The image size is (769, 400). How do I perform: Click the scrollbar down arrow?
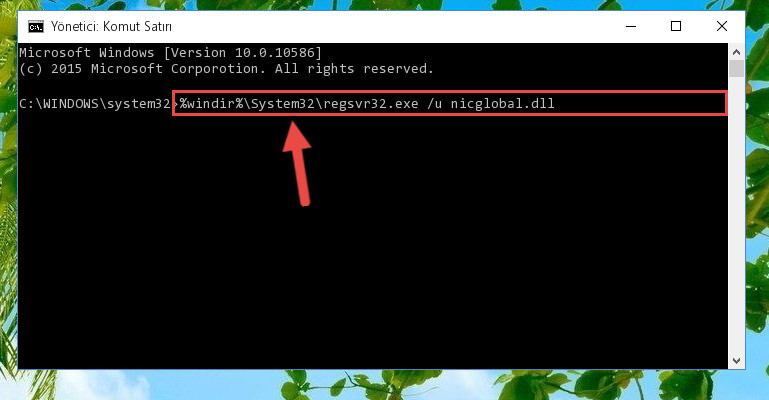[x=736, y=360]
